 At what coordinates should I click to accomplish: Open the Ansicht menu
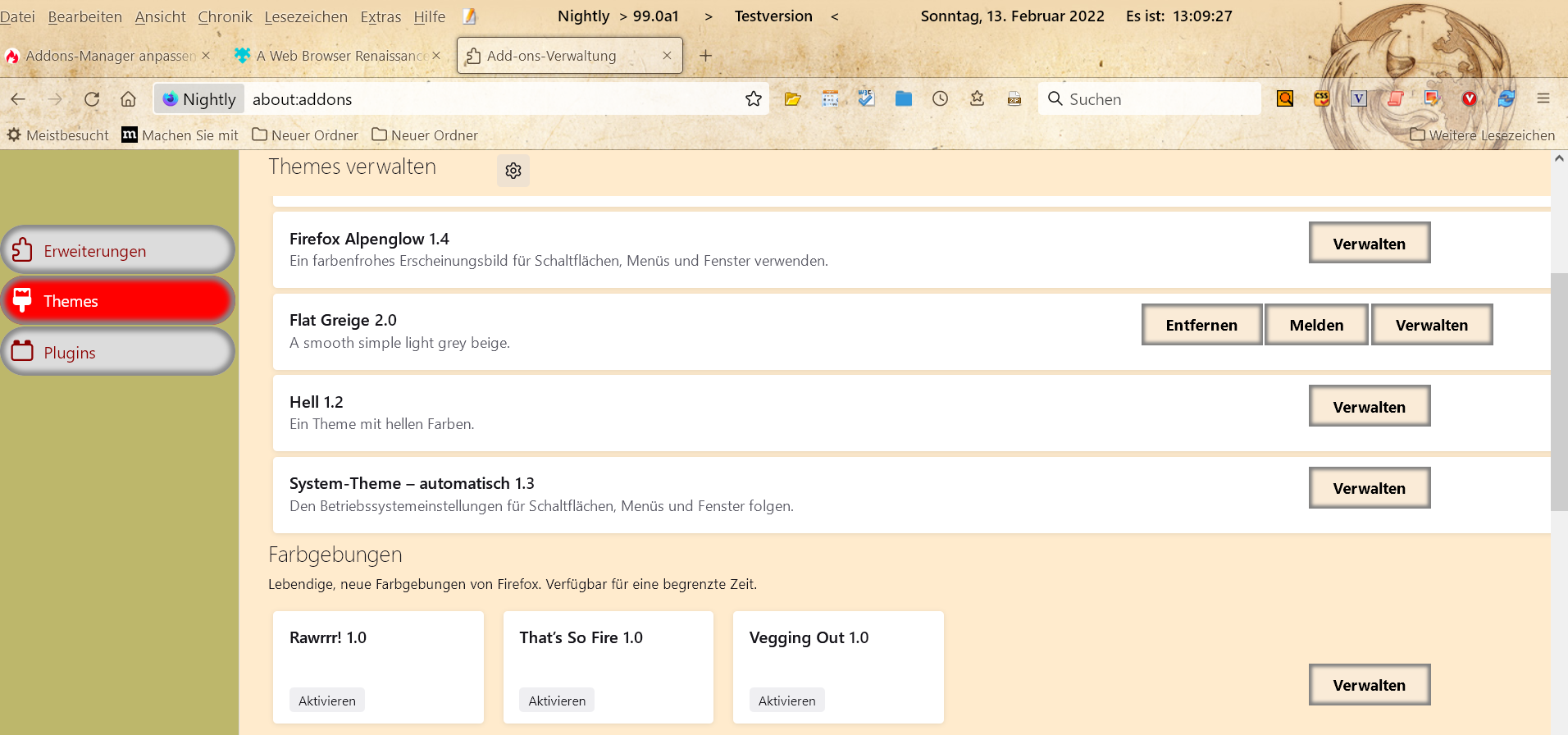[x=160, y=16]
